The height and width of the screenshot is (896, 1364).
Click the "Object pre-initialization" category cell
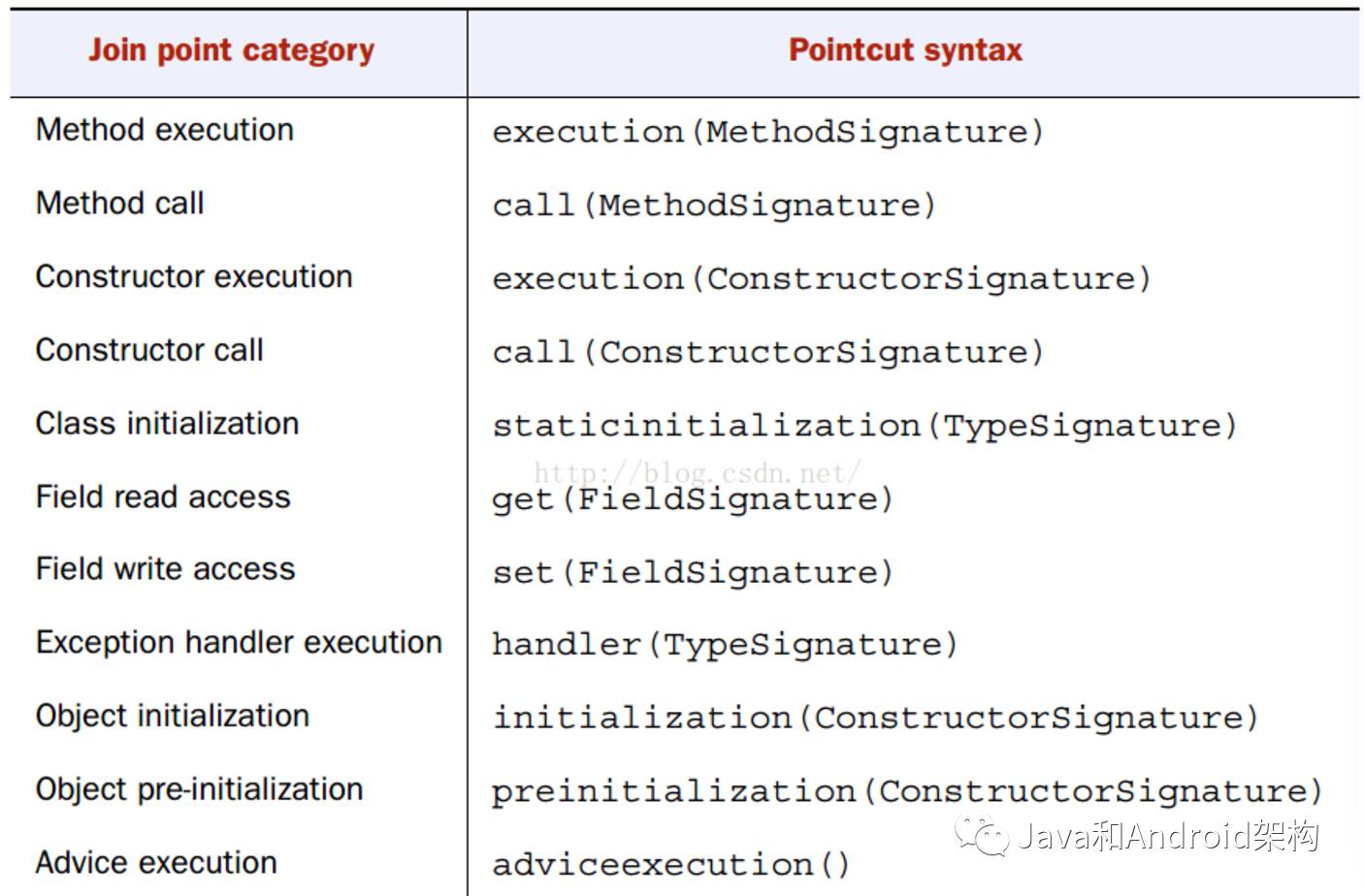click(199, 789)
